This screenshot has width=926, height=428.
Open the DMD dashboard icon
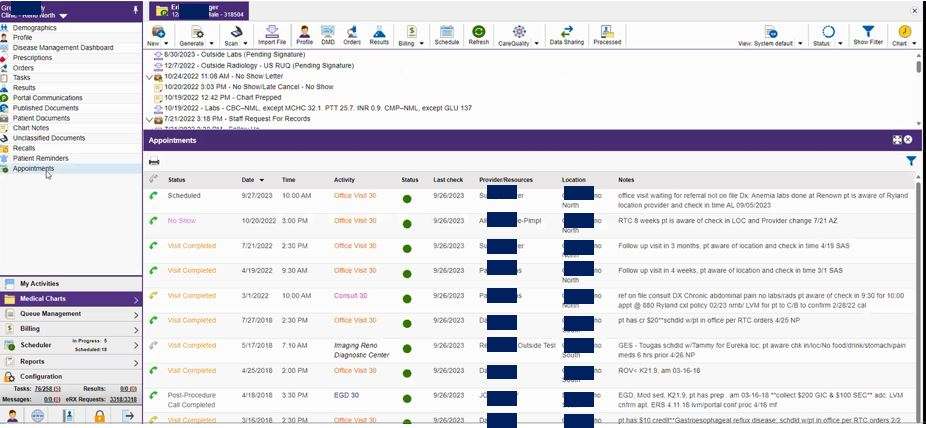tap(328, 31)
